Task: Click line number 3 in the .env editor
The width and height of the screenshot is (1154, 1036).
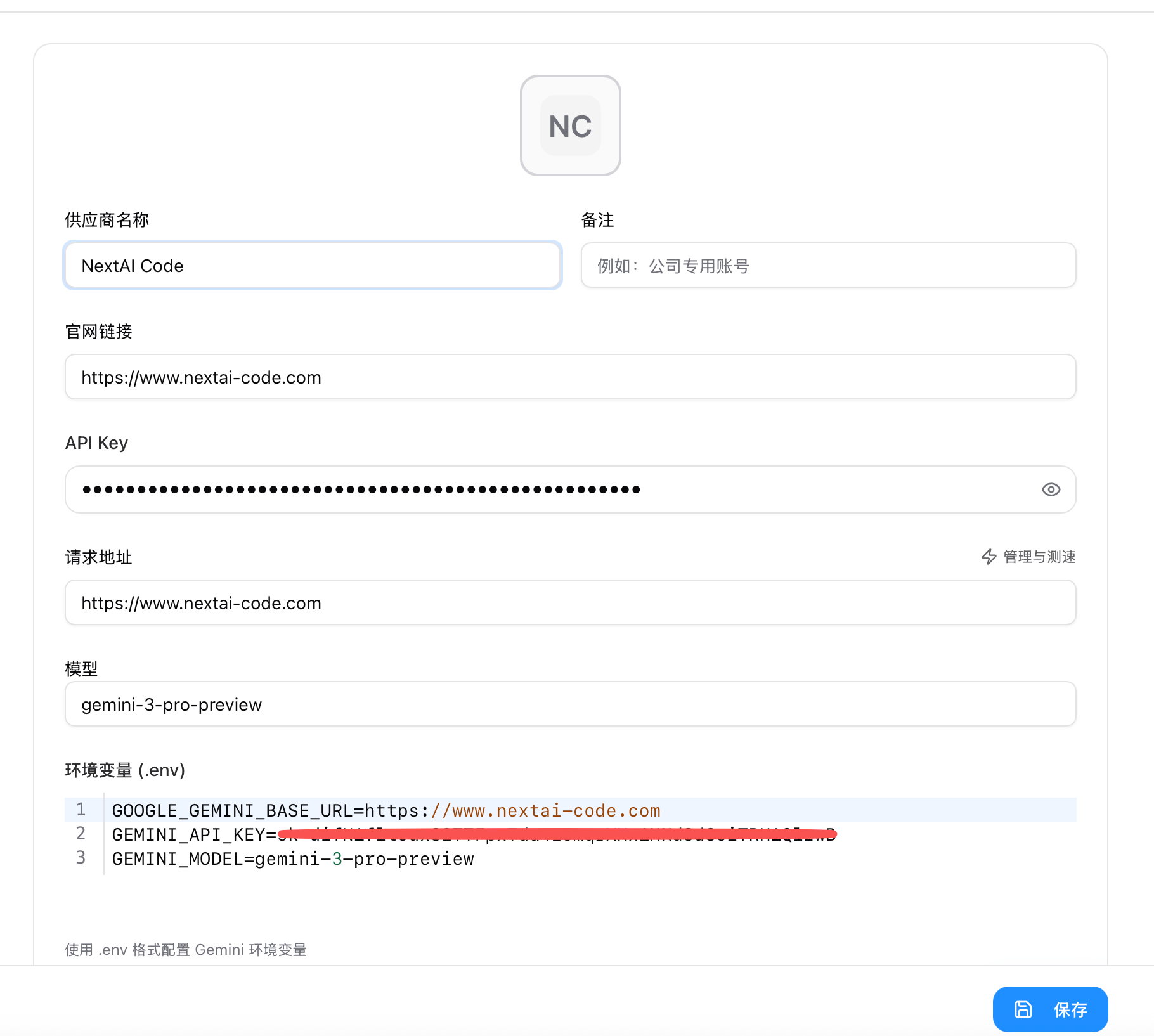Action: pos(81,858)
